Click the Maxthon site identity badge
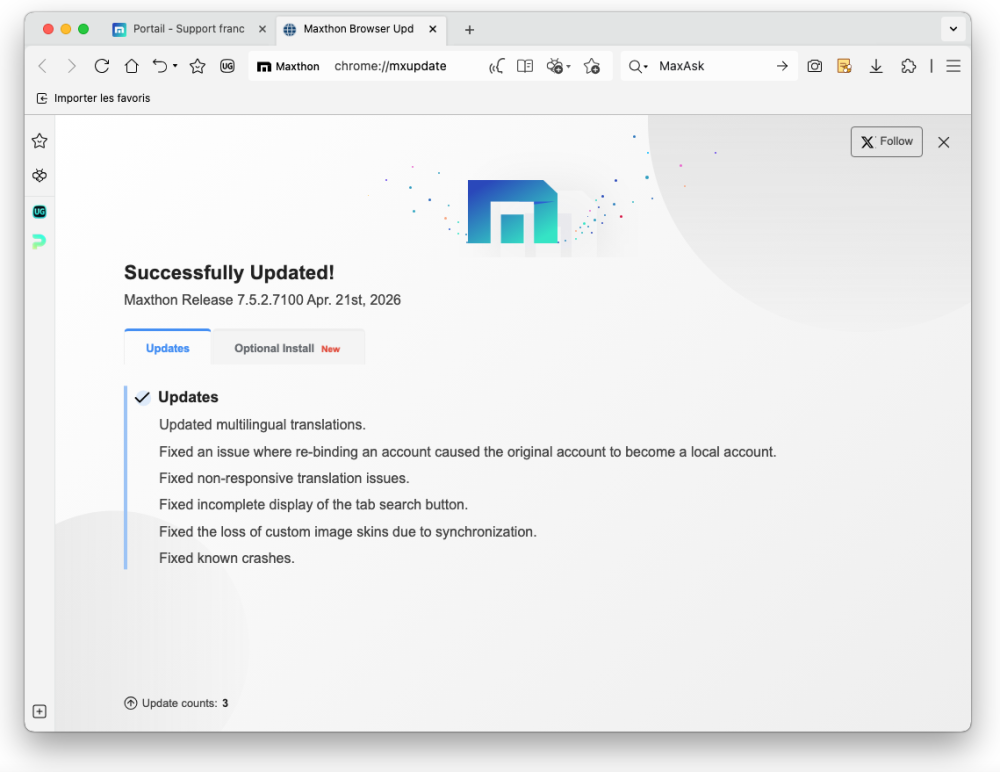Viewport: 1000px width, 772px height. click(x=288, y=66)
